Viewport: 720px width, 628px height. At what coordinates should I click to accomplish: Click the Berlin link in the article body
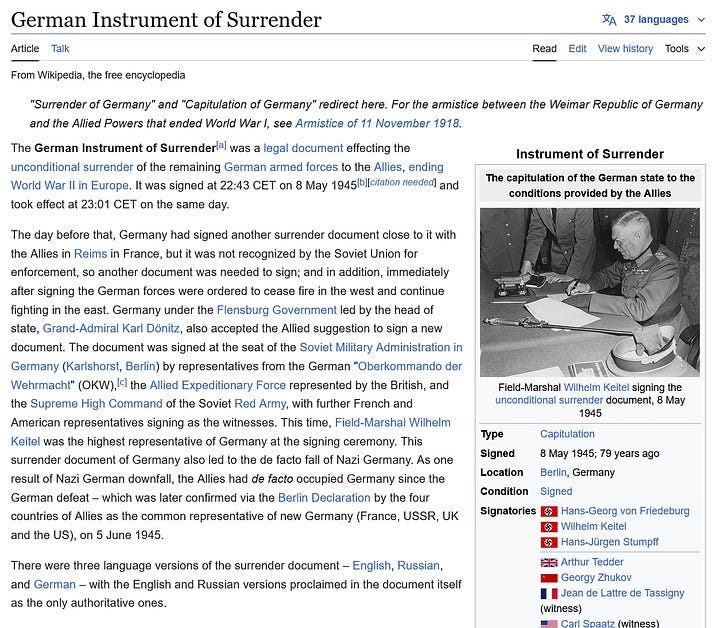tap(141, 366)
